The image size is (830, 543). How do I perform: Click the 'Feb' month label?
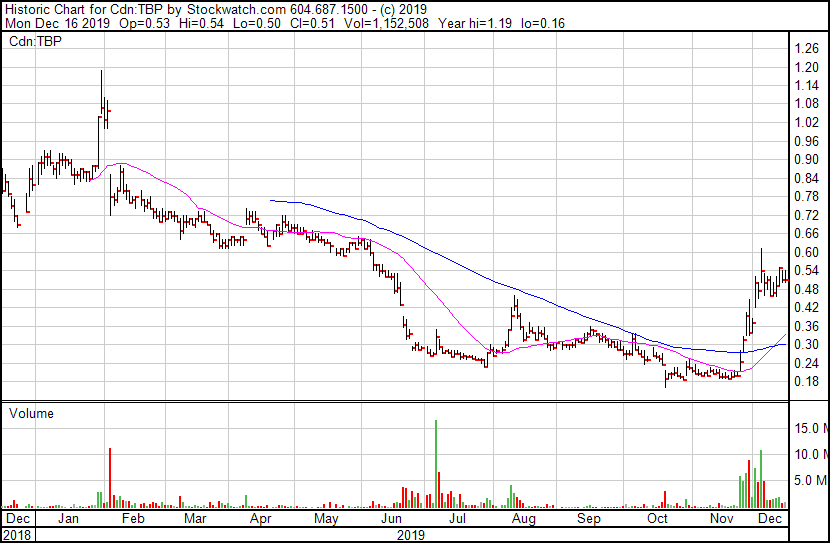133,518
